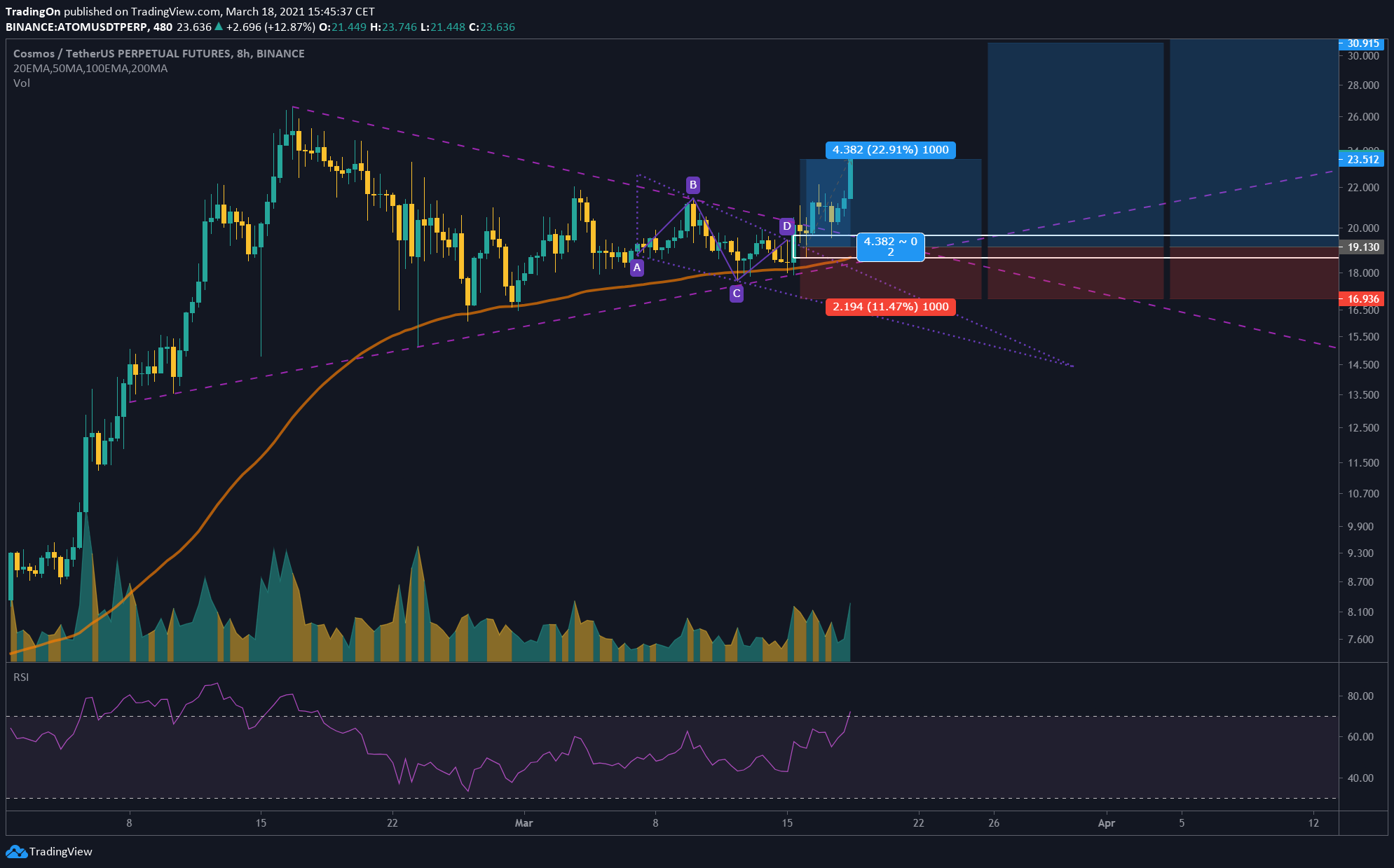The width and height of the screenshot is (1394, 868).
Task: Click the 14.500 price axis value
Action: pyautogui.click(x=1363, y=365)
